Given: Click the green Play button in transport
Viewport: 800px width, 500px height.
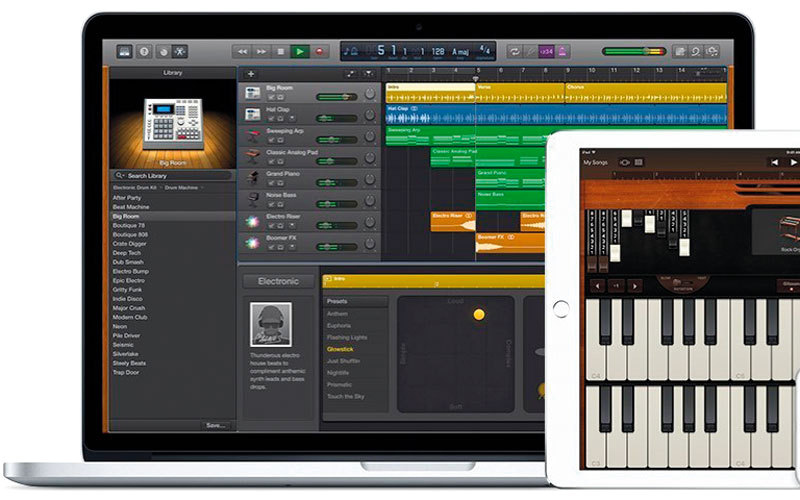Looking at the screenshot, I should (299, 51).
